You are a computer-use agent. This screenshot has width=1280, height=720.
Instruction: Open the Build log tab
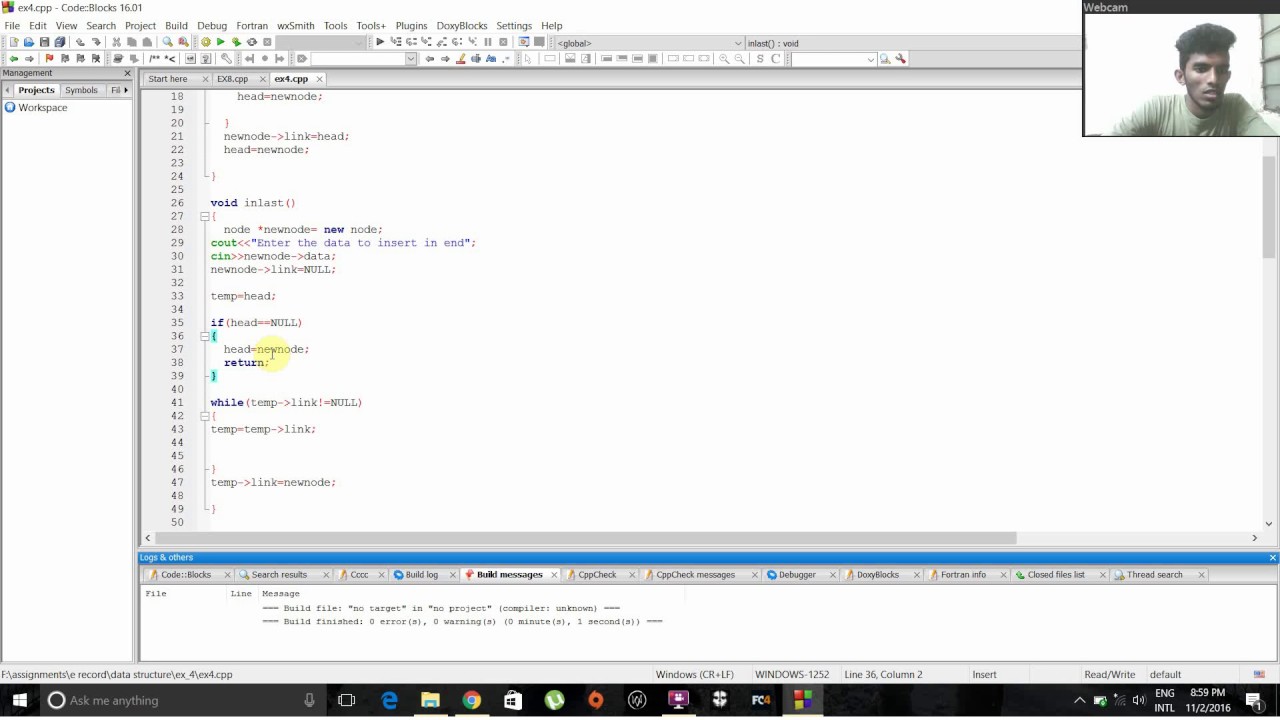tap(421, 575)
